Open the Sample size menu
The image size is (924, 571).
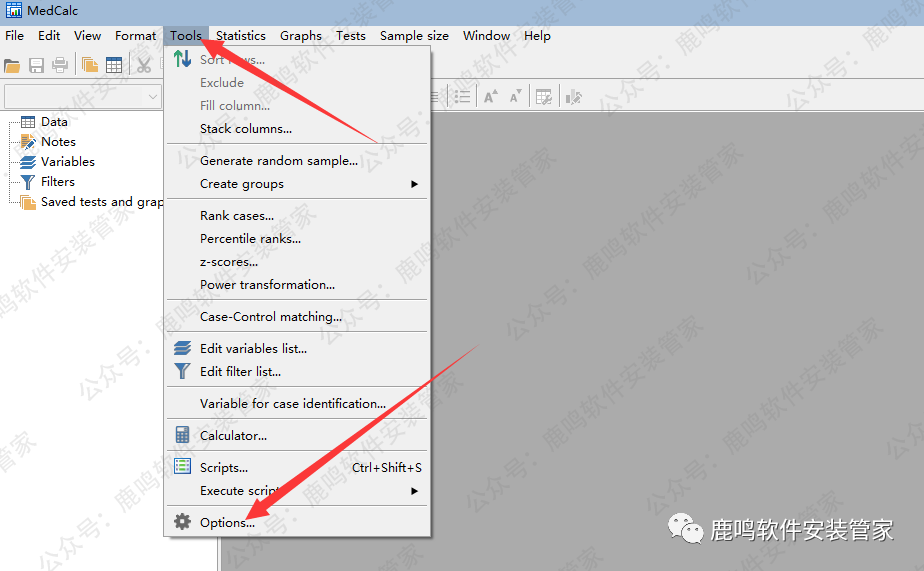pyautogui.click(x=414, y=36)
